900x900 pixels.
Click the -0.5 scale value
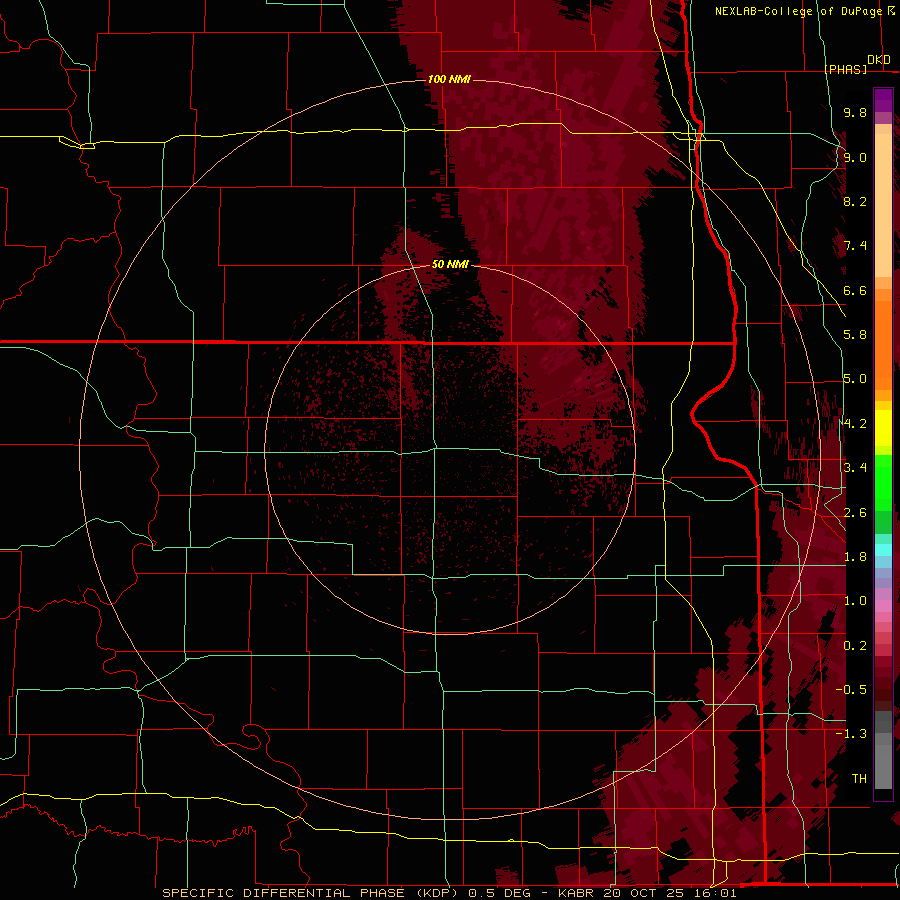(x=851, y=690)
